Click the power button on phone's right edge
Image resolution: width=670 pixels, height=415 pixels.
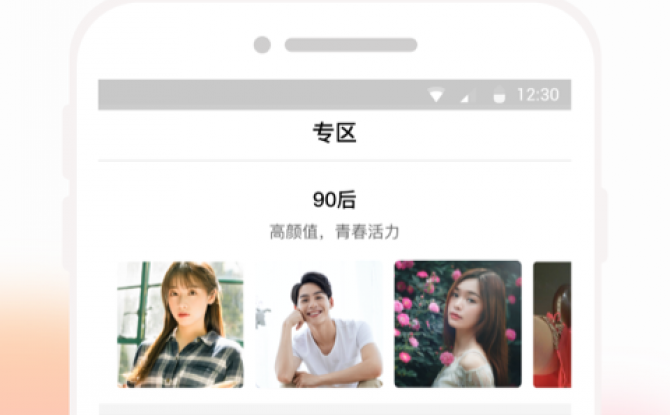click(x=603, y=226)
